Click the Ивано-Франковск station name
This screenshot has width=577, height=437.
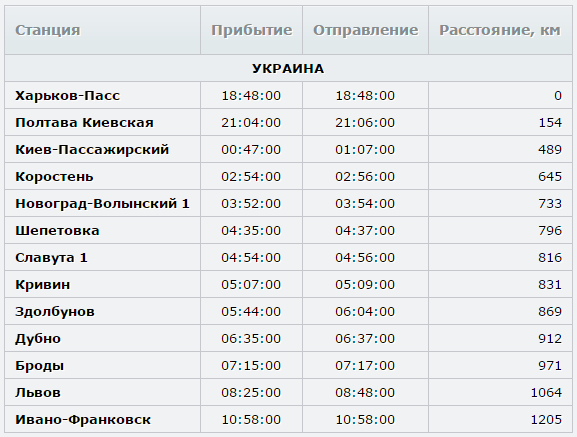pyautogui.click(x=83, y=420)
